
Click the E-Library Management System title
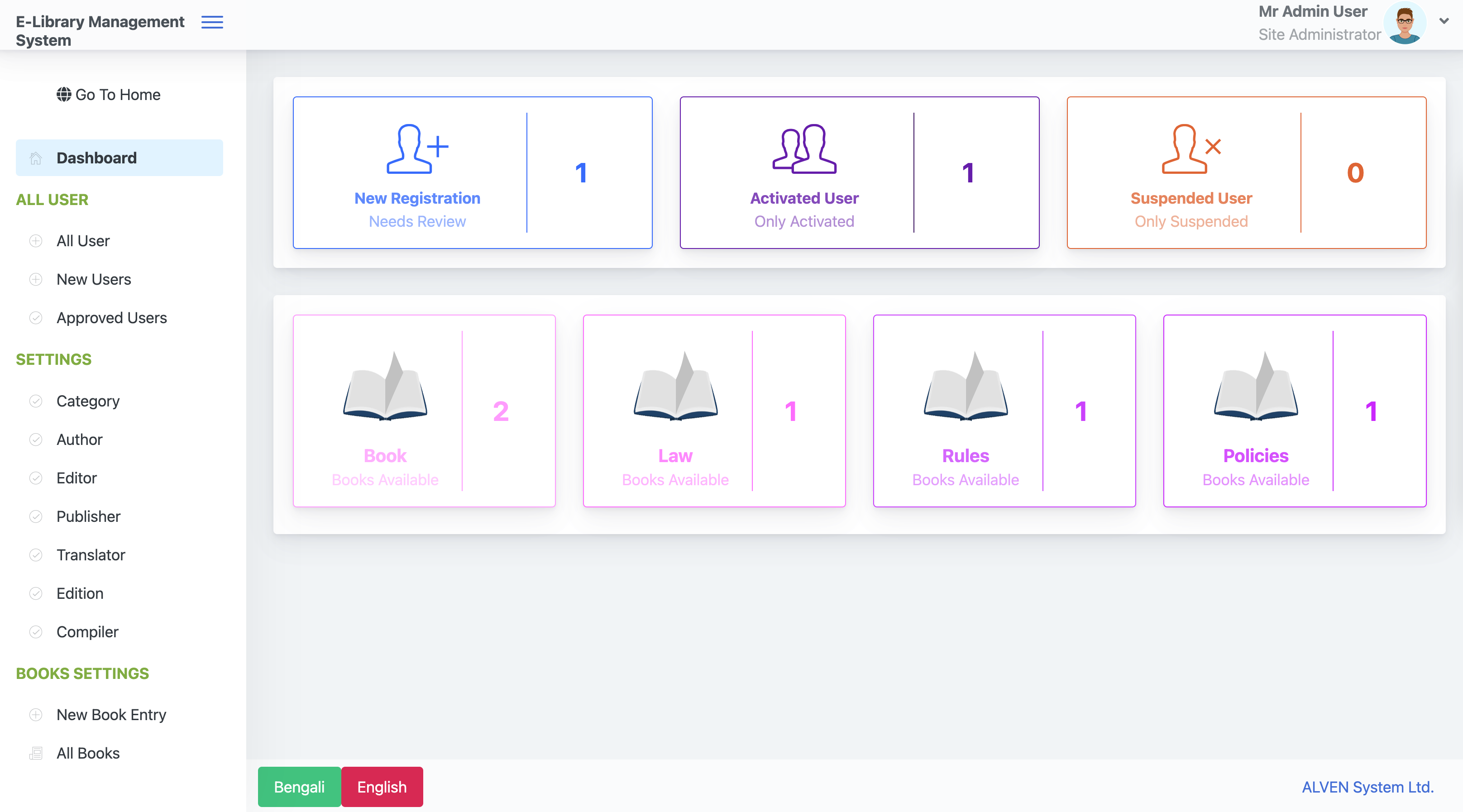click(100, 31)
